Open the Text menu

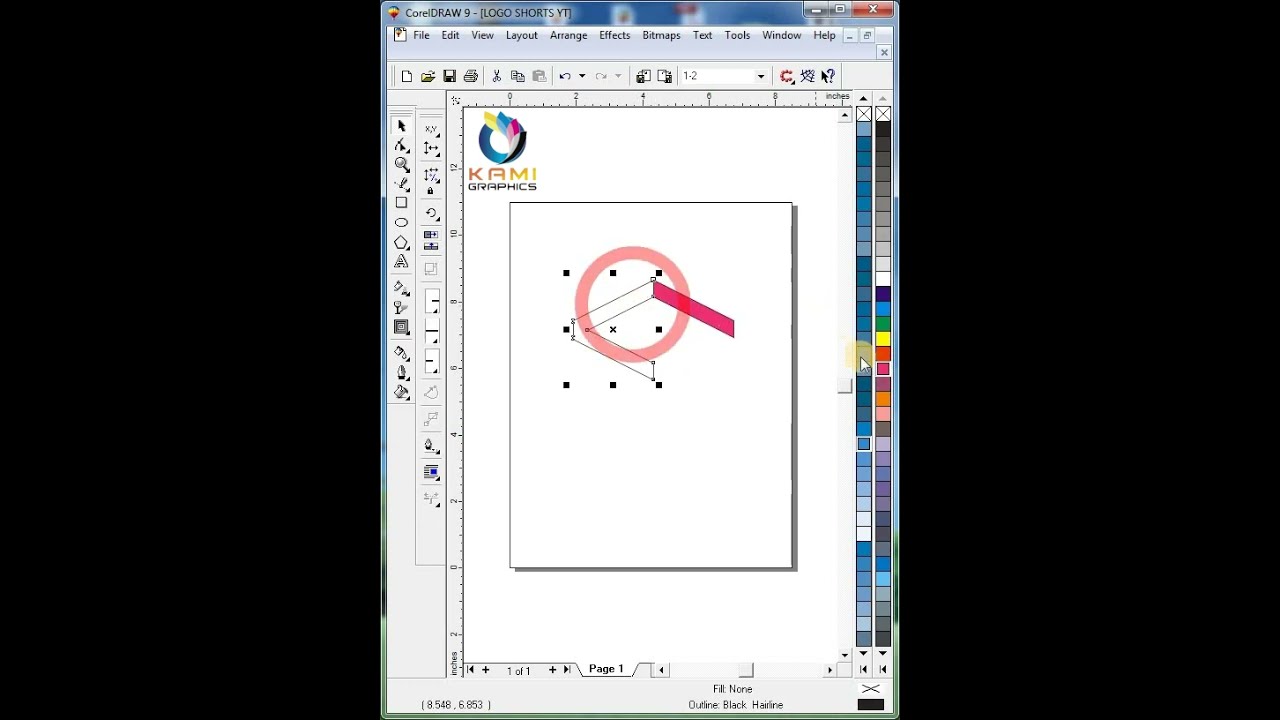(x=703, y=35)
